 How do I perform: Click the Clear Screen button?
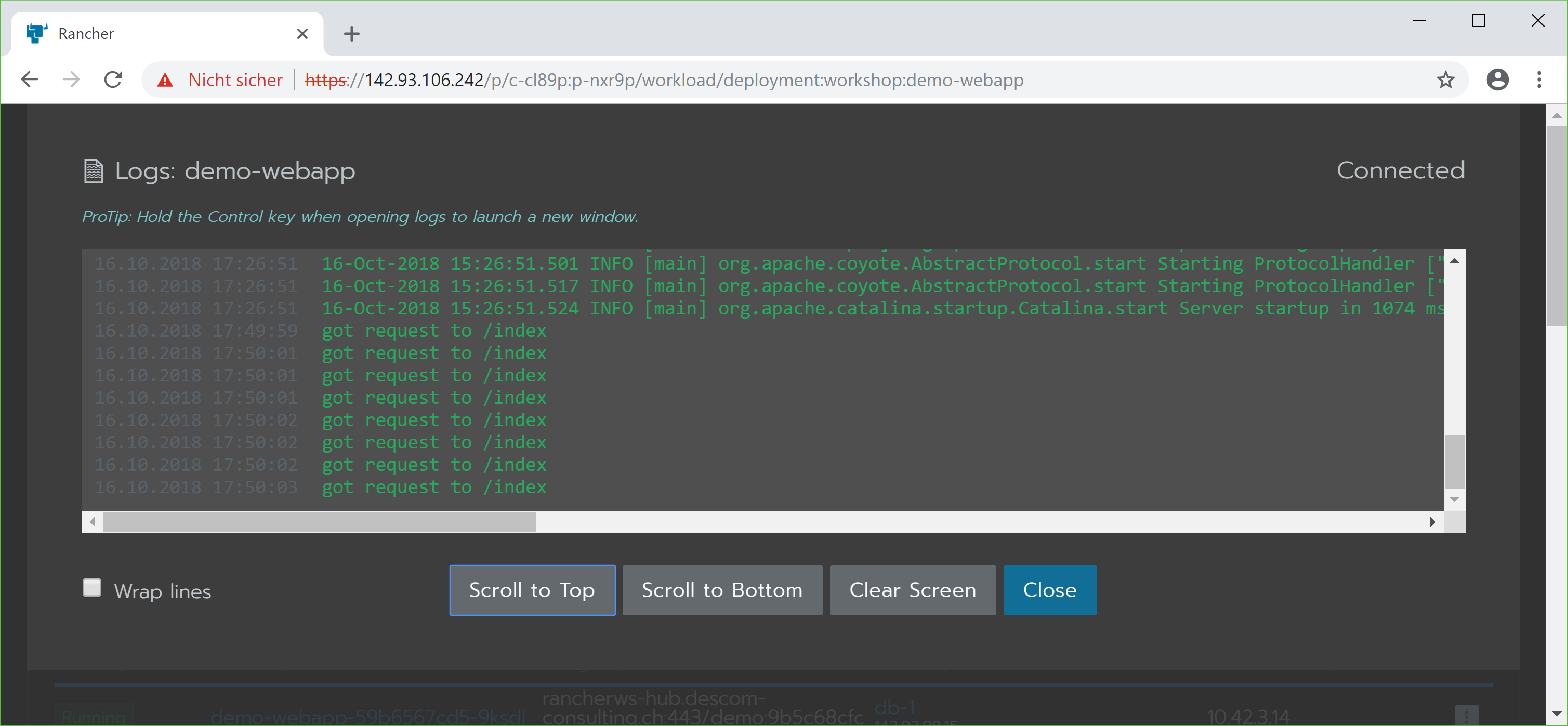pyautogui.click(x=913, y=590)
